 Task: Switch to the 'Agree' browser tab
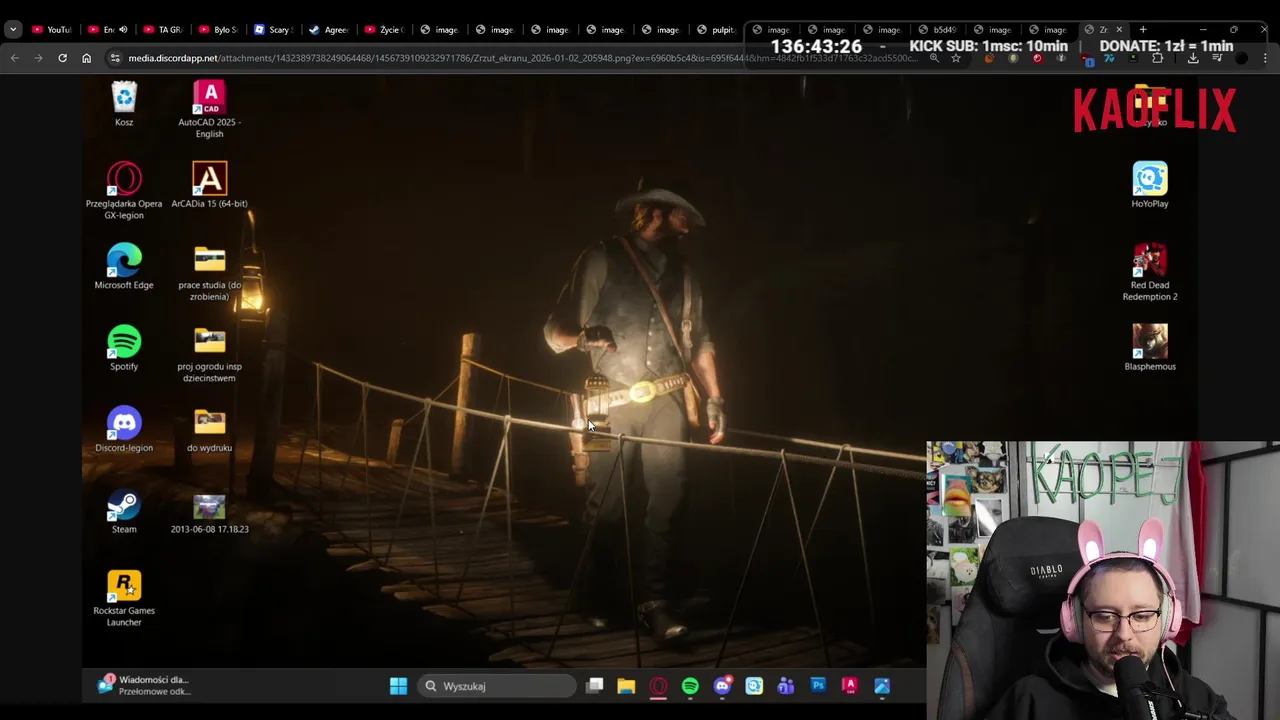[328, 29]
